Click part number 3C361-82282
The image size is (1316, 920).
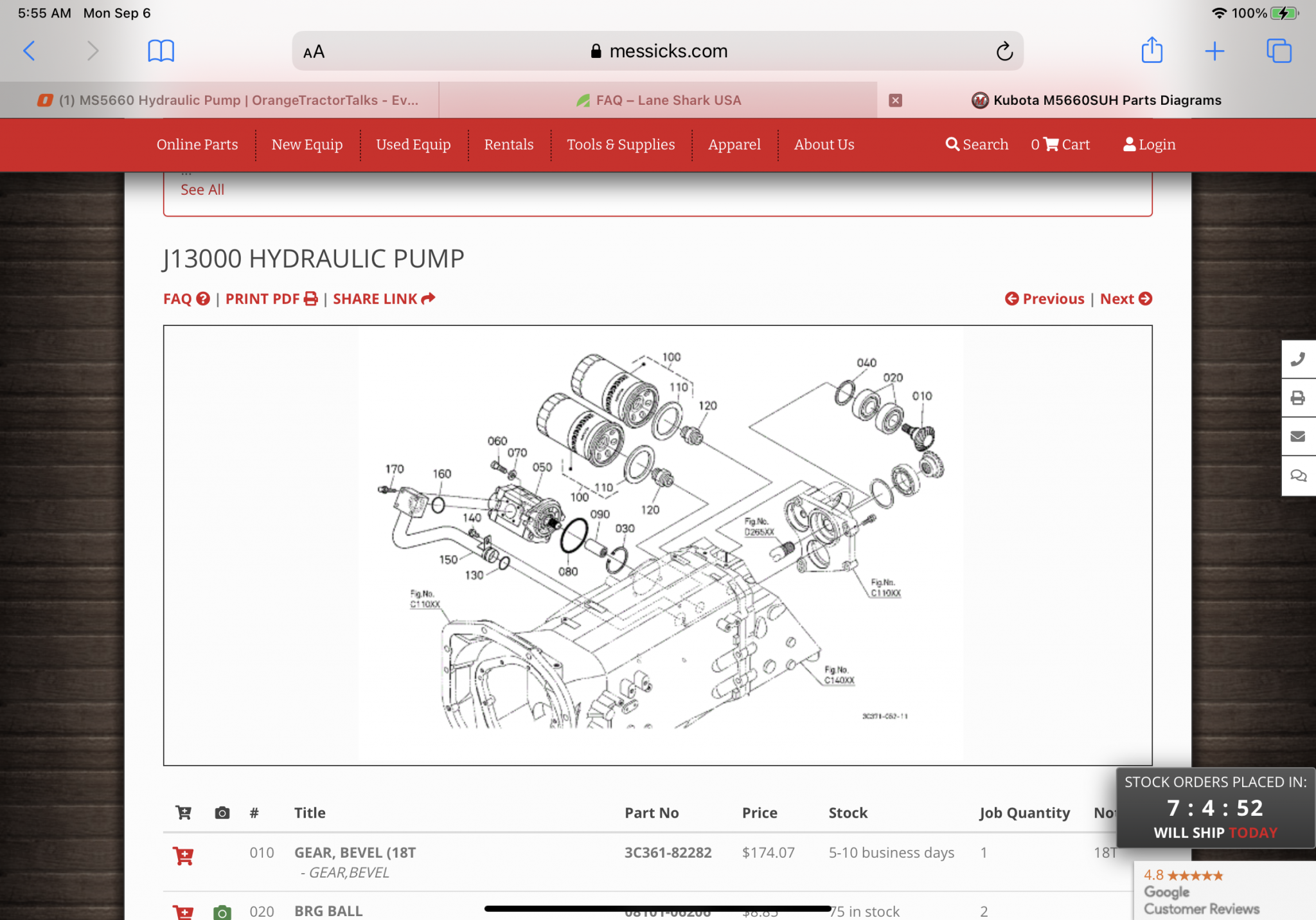point(668,852)
